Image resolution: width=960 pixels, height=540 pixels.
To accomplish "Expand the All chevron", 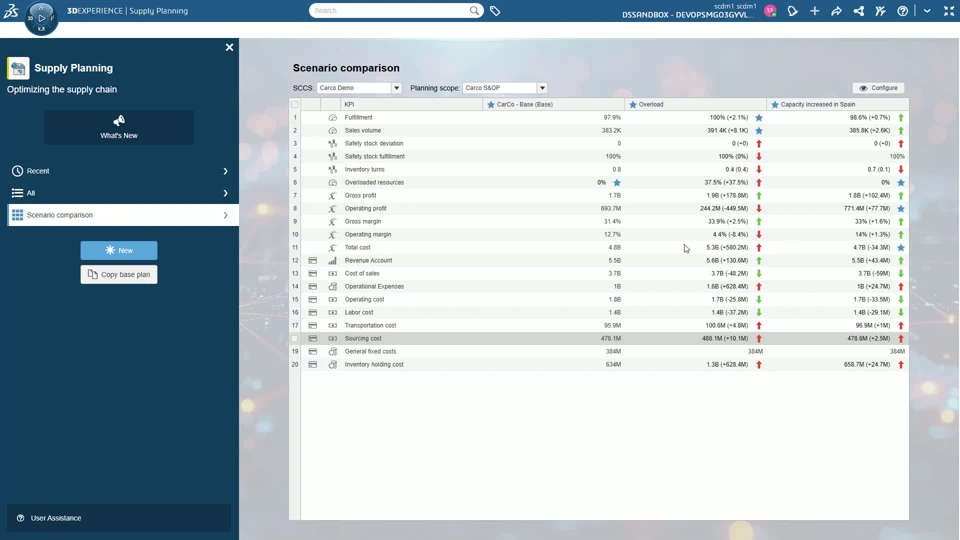I will [x=225, y=193].
